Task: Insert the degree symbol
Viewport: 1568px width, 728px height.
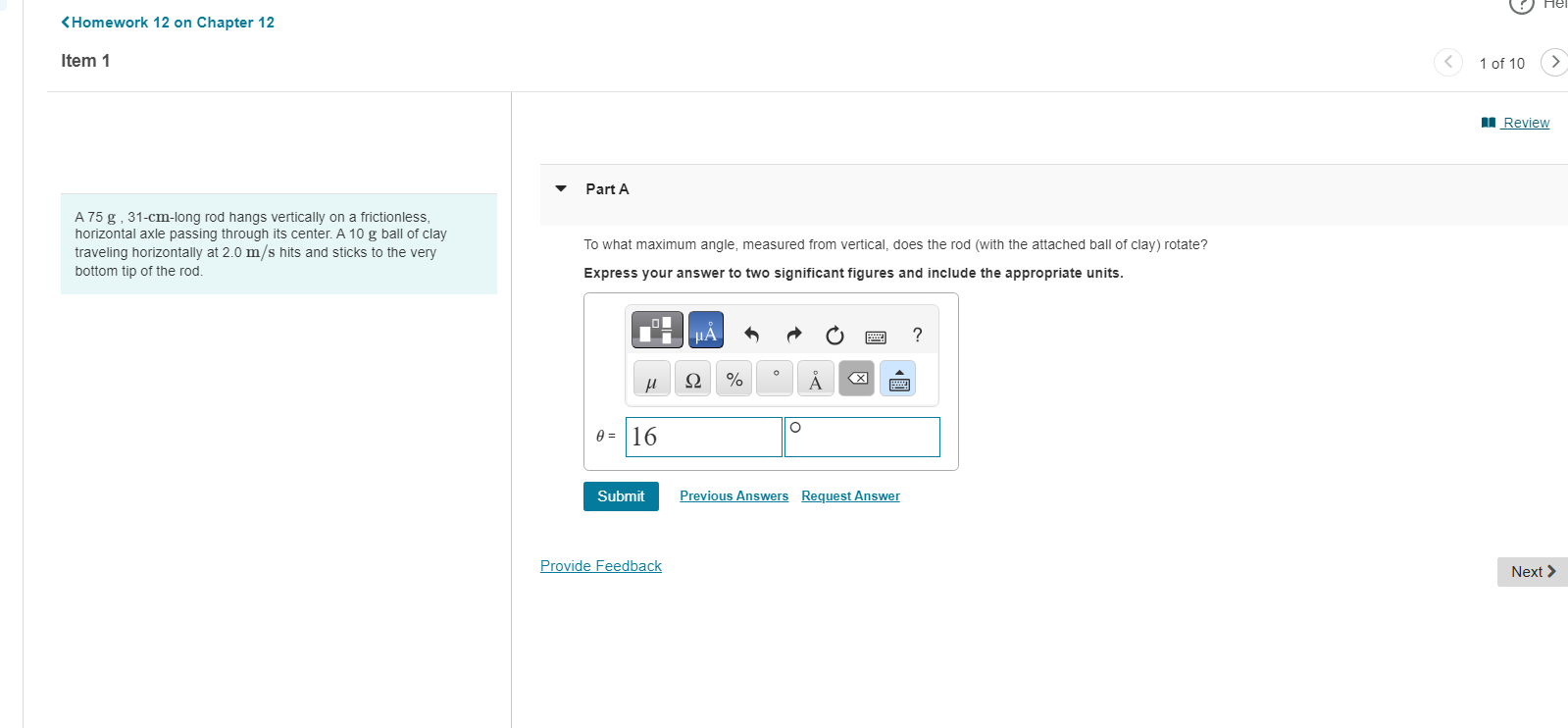Action: click(x=776, y=379)
